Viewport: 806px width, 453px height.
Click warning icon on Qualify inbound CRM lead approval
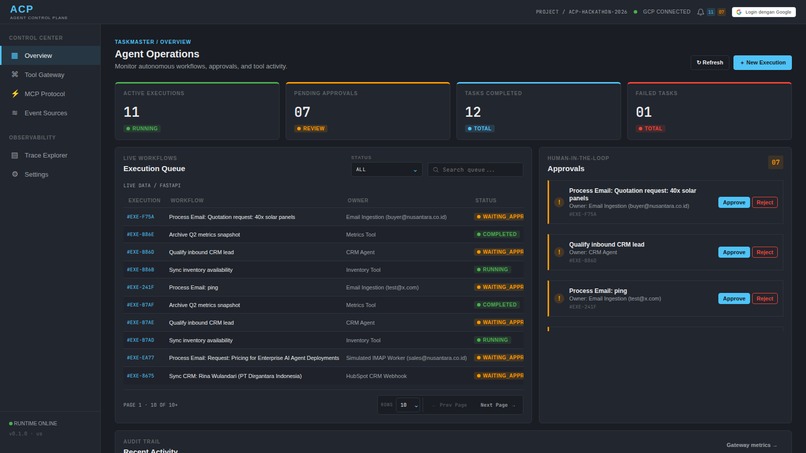pos(559,252)
